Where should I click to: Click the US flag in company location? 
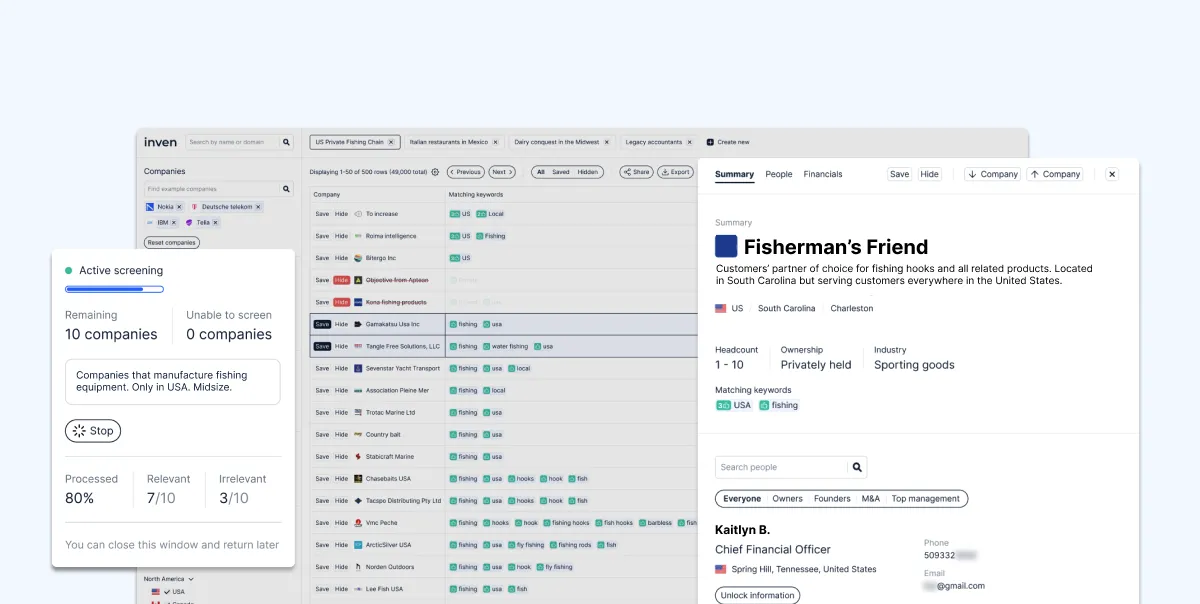coord(721,309)
